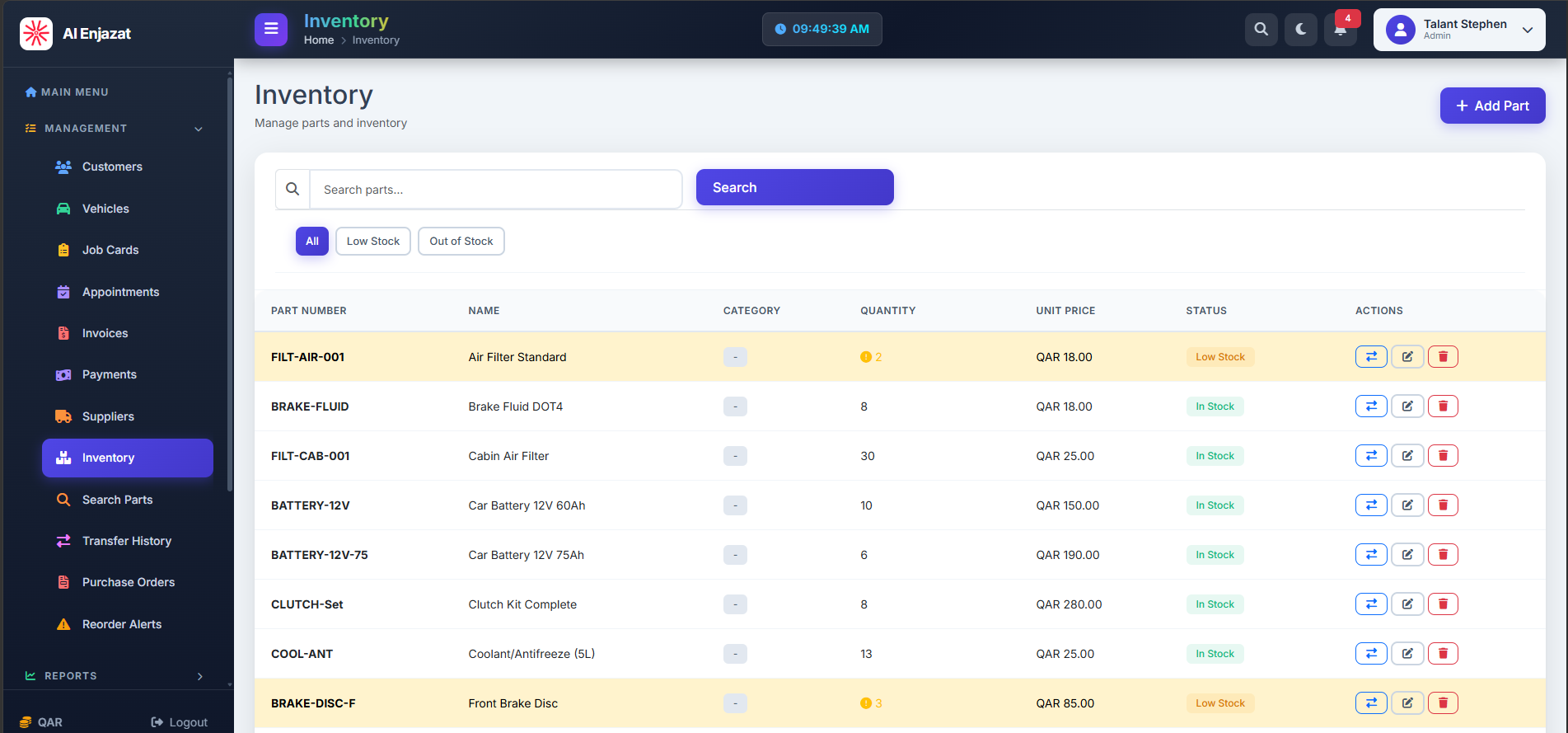
Task: Click the QAR currency selector
Action: tap(41, 722)
